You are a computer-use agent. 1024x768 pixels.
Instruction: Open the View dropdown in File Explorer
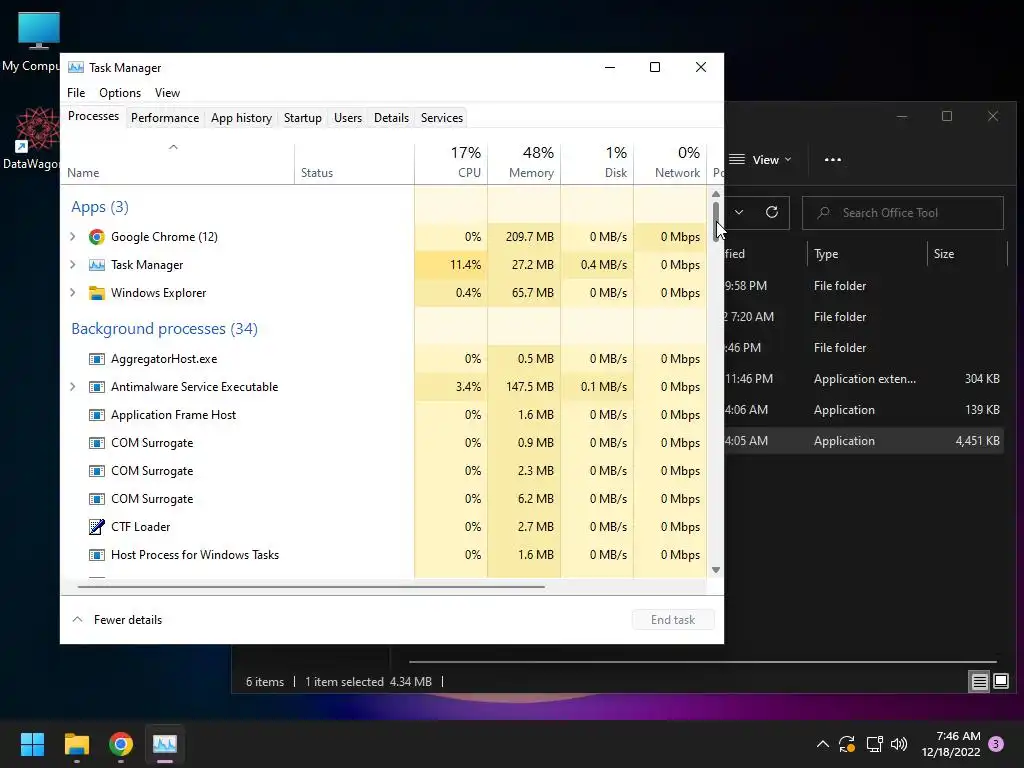[x=760, y=159]
